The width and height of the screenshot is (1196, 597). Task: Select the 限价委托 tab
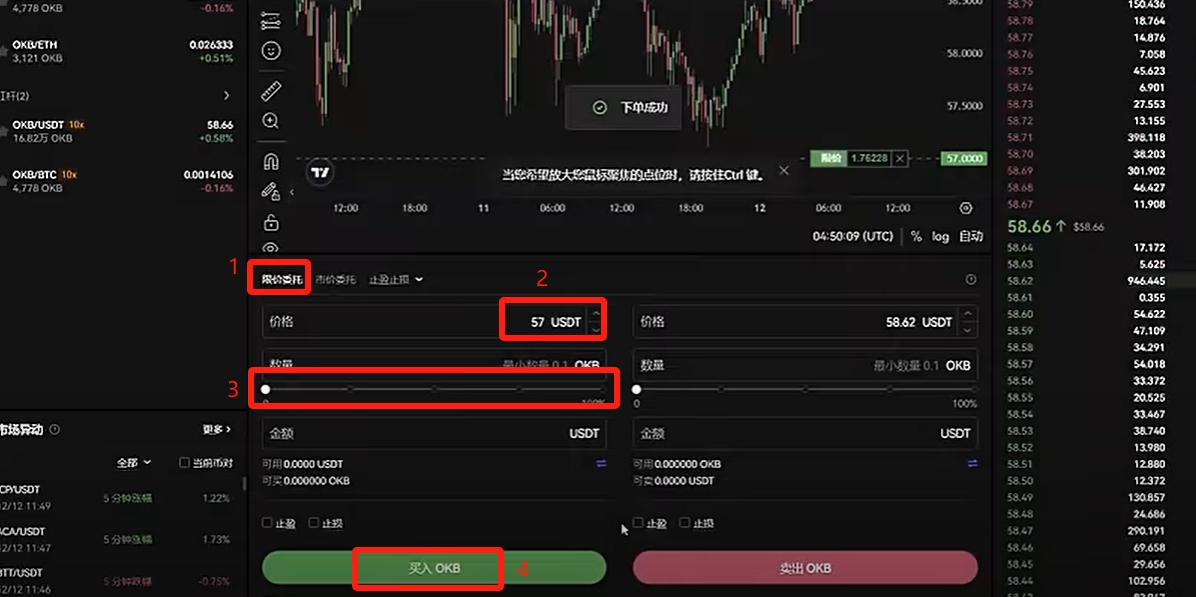pos(281,280)
